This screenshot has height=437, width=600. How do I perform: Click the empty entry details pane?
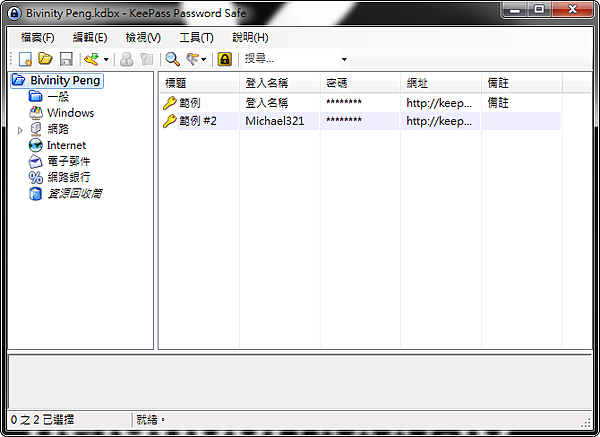click(x=300, y=382)
